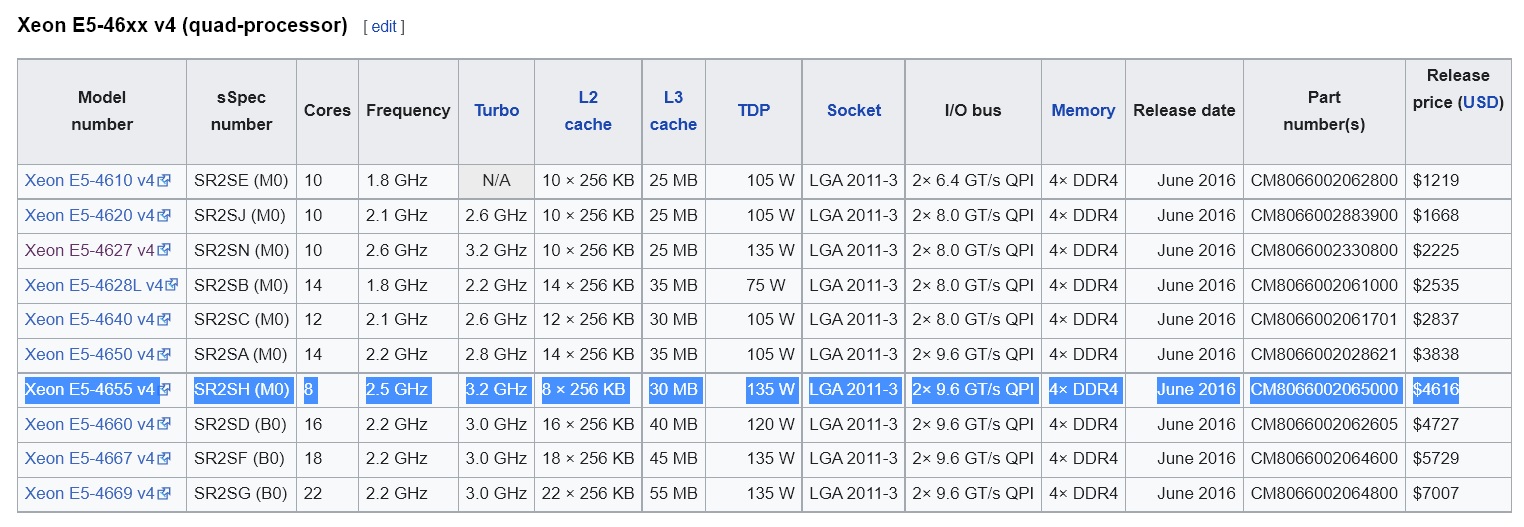Open the Turbo column header link
Screen dimensions: 1524x527
pyautogui.click(x=497, y=111)
